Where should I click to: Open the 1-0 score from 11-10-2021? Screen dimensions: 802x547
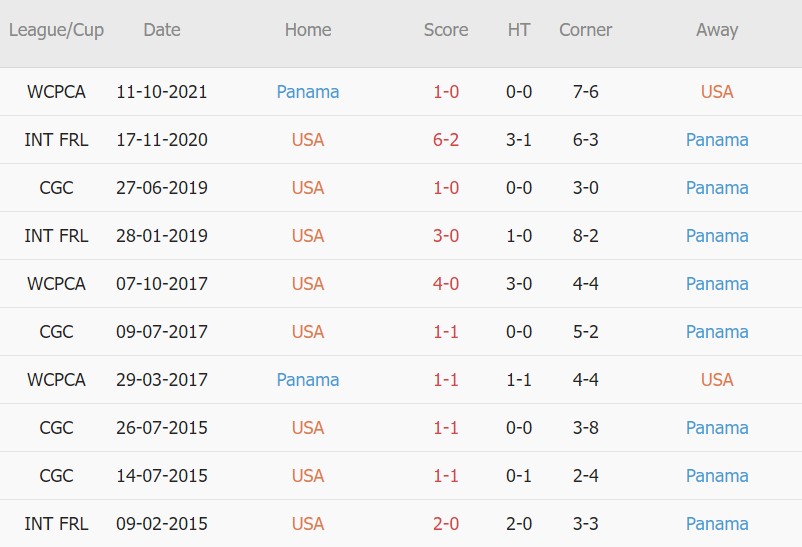click(x=446, y=92)
